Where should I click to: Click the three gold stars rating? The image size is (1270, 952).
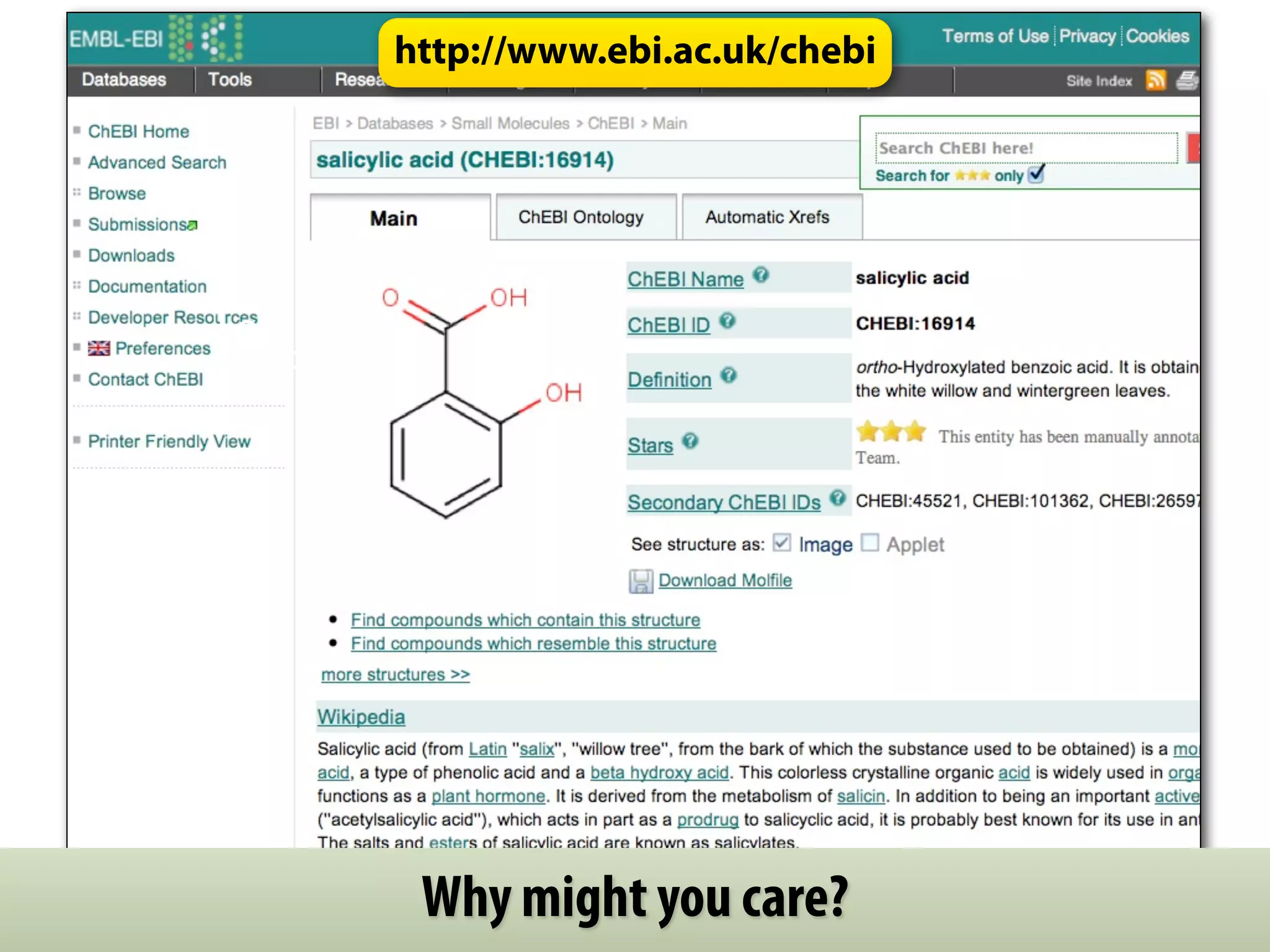891,432
